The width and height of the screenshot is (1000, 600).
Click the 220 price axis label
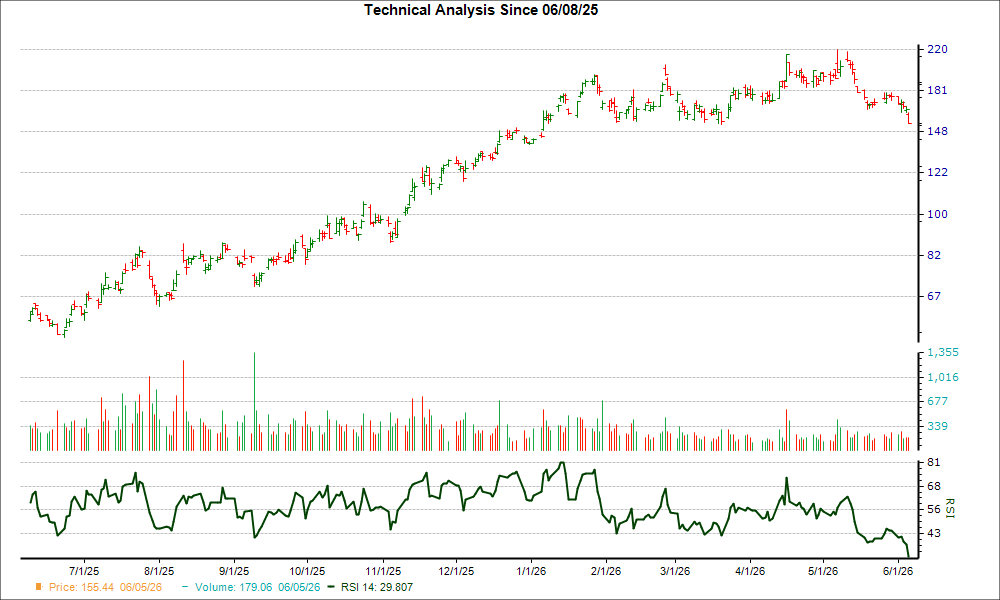tap(937, 49)
